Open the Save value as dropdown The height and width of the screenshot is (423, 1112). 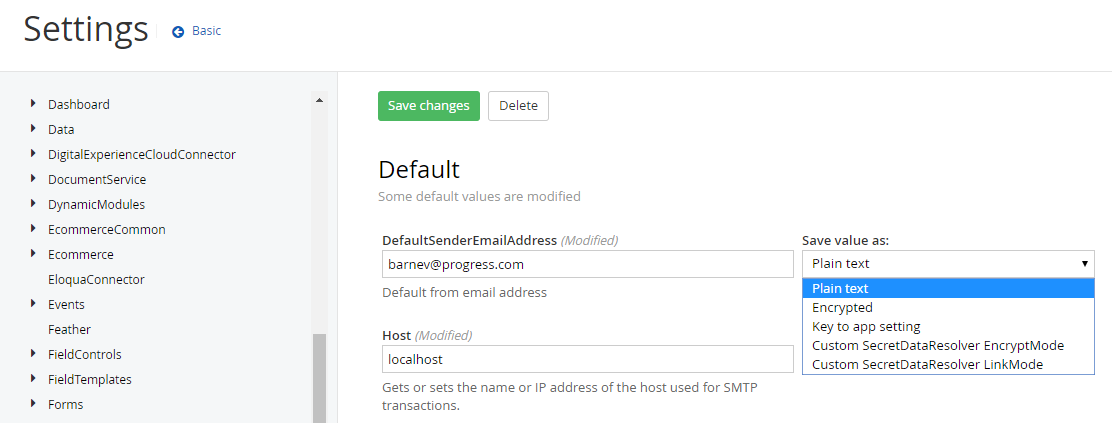click(948, 264)
